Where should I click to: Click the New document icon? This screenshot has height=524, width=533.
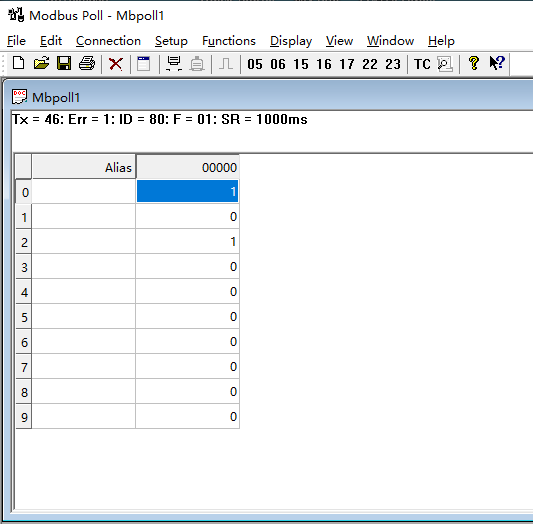click(19, 64)
